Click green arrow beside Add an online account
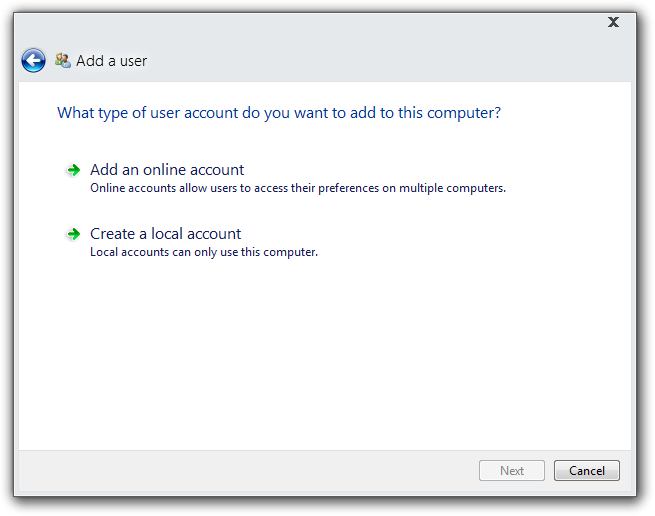The image size is (655, 516). tap(73, 170)
